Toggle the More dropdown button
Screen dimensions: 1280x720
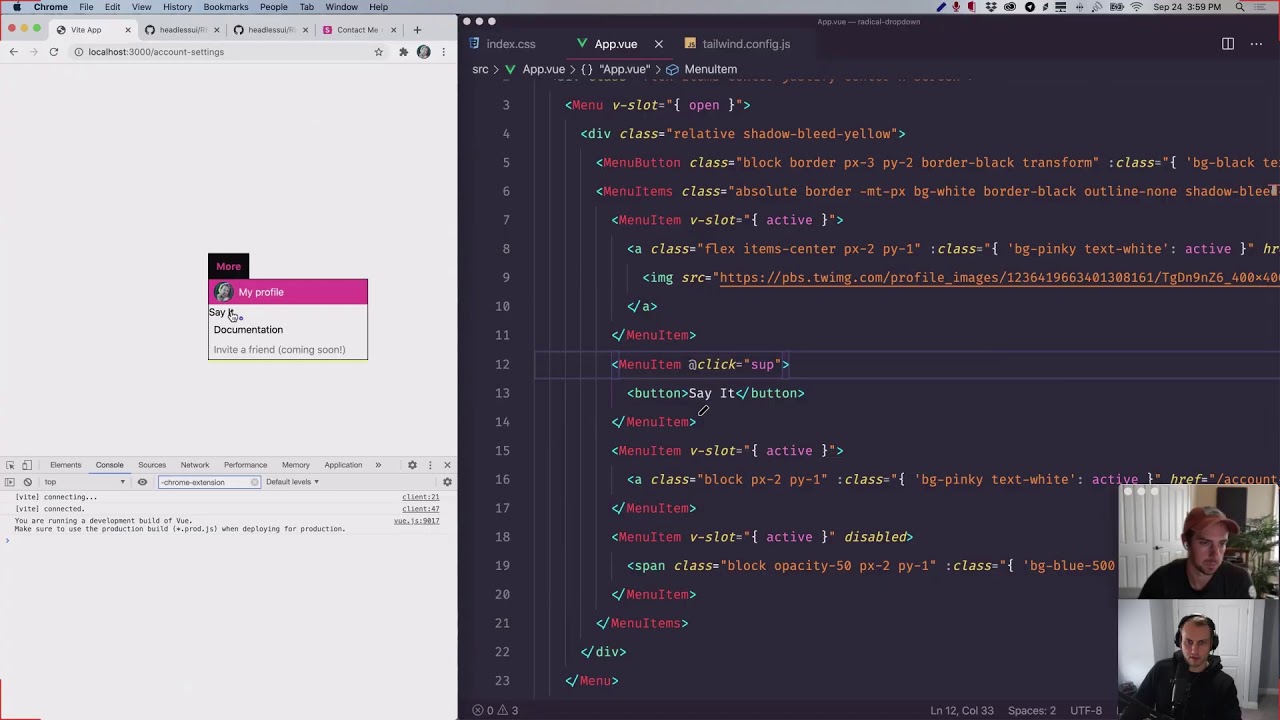click(x=228, y=267)
